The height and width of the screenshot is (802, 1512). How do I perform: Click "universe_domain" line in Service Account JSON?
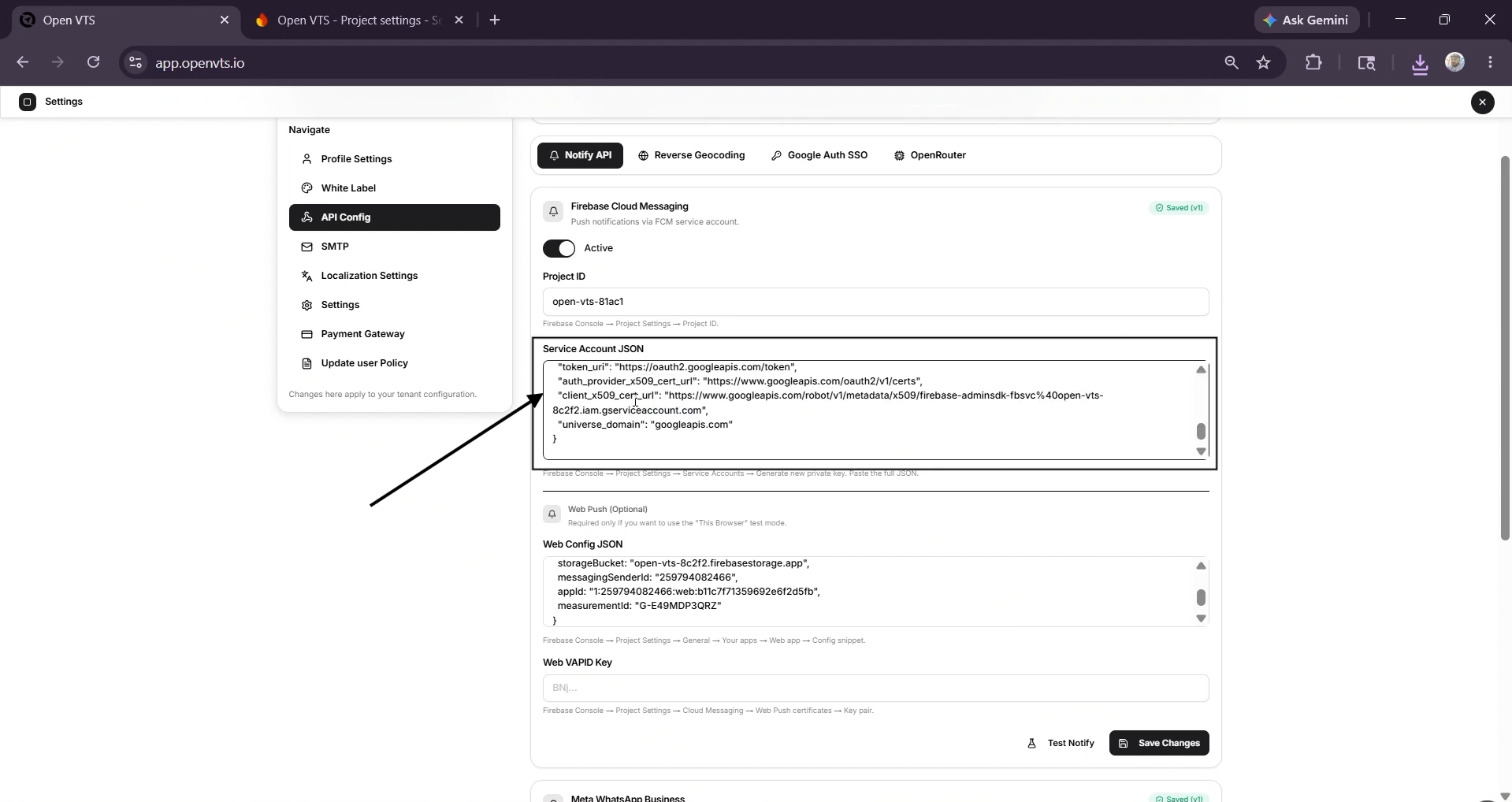point(645,425)
